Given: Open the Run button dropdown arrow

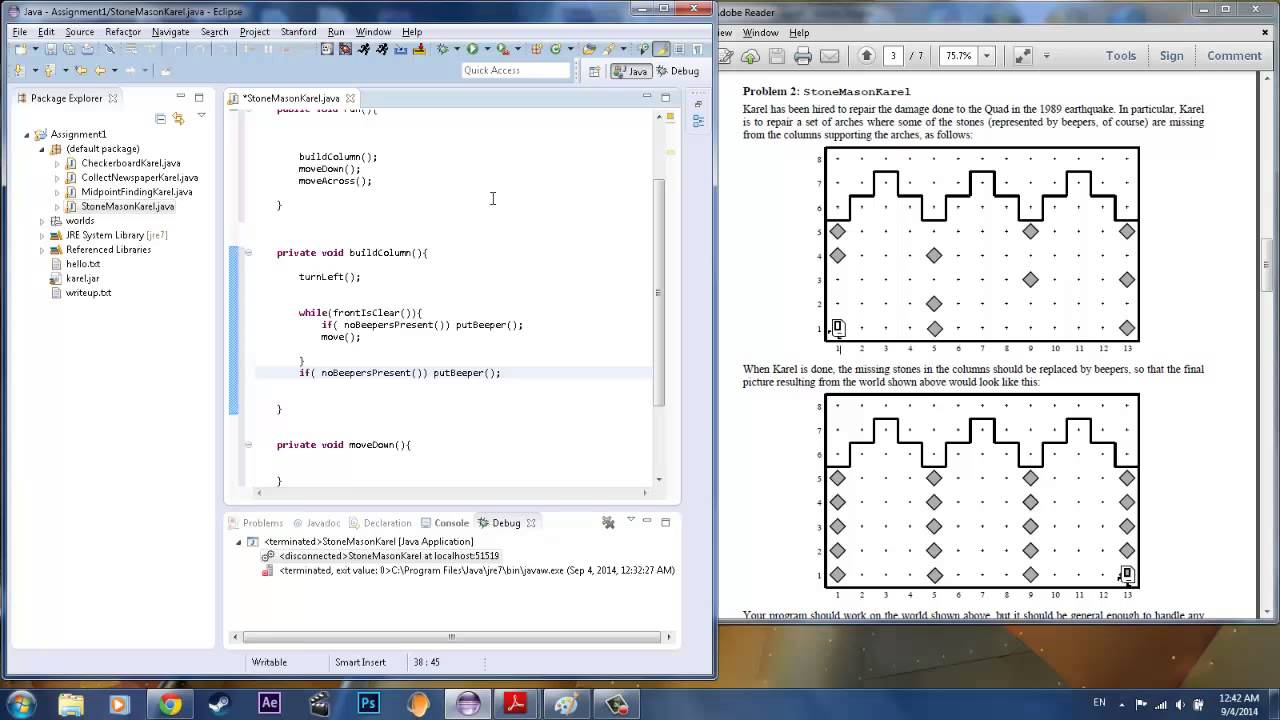Looking at the screenshot, I should [x=486, y=49].
